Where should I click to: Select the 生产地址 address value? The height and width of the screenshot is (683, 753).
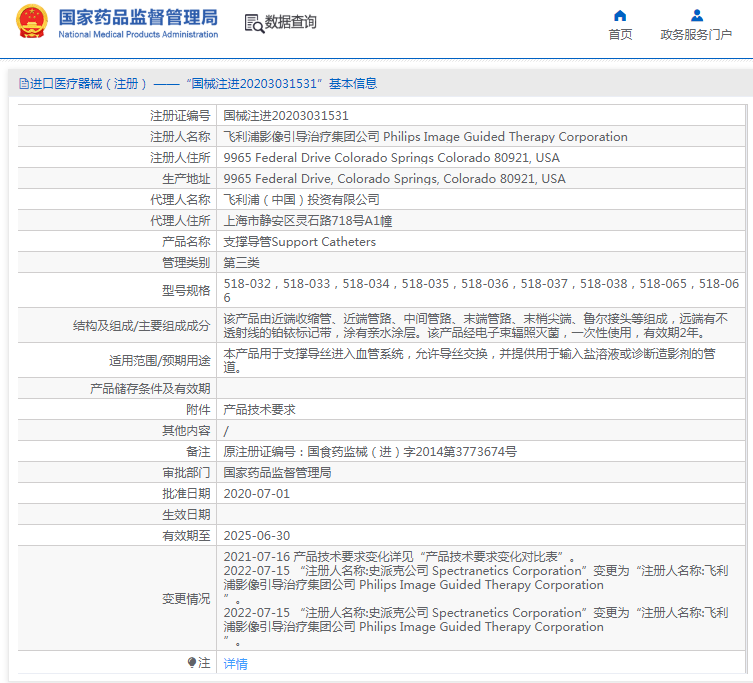click(x=394, y=179)
